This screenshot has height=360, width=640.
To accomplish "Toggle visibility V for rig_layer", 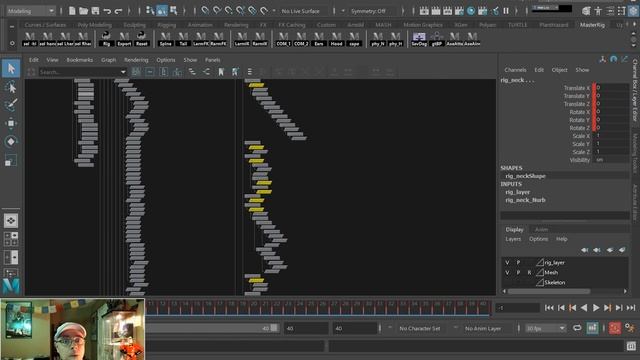I will pos(507,262).
